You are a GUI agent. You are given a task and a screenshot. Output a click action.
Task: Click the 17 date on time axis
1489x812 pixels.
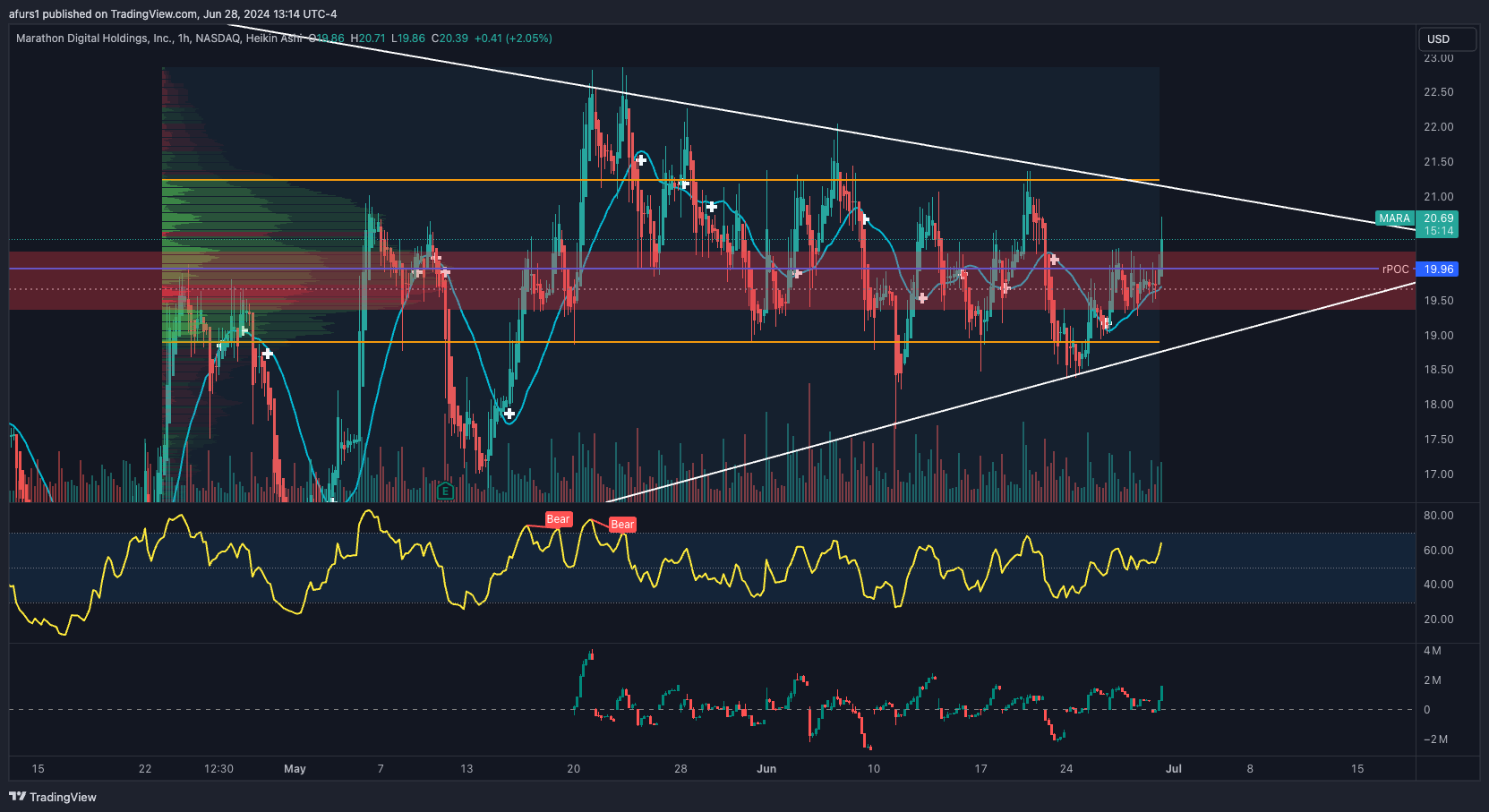click(980, 769)
